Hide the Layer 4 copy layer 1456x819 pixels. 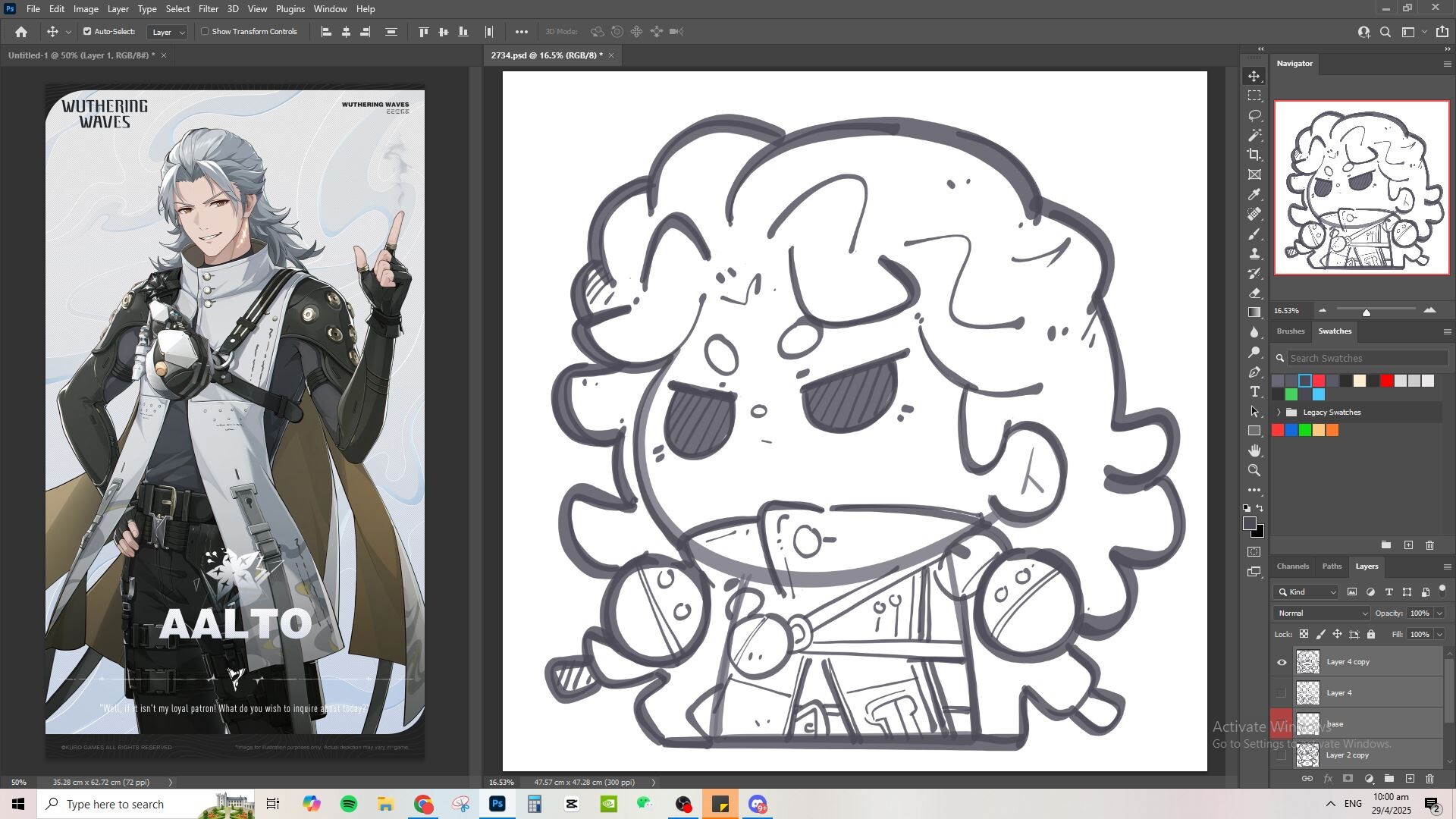[1282, 663]
